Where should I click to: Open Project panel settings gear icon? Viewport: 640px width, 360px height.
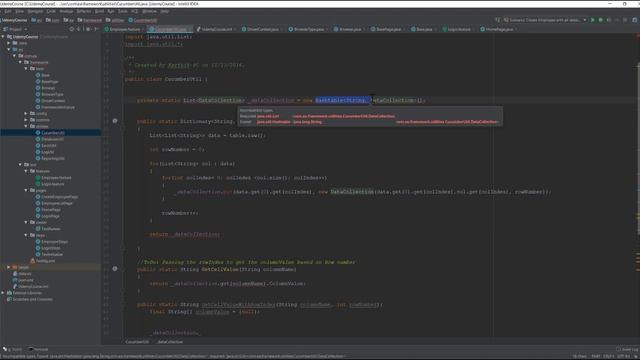point(88,29)
